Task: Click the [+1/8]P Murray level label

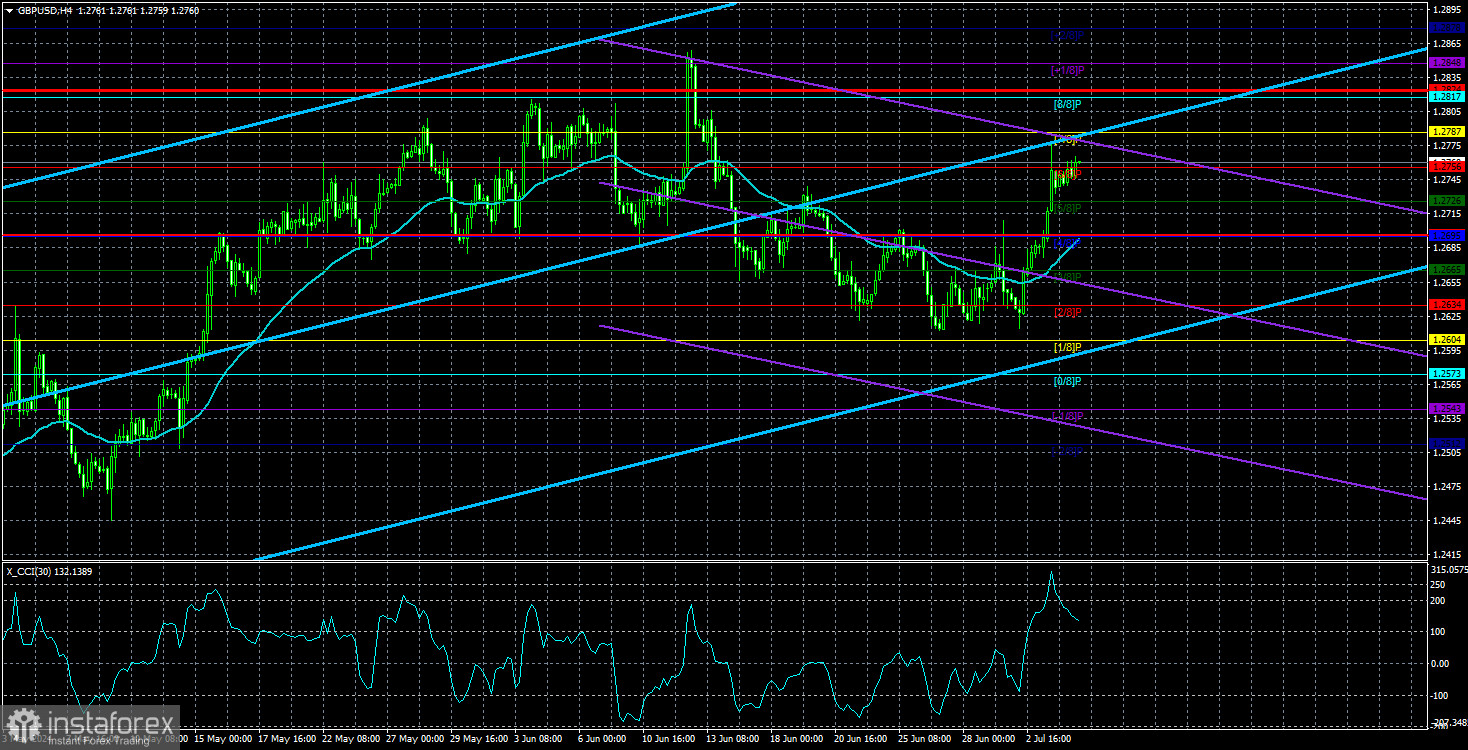Action: [x=1067, y=70]
